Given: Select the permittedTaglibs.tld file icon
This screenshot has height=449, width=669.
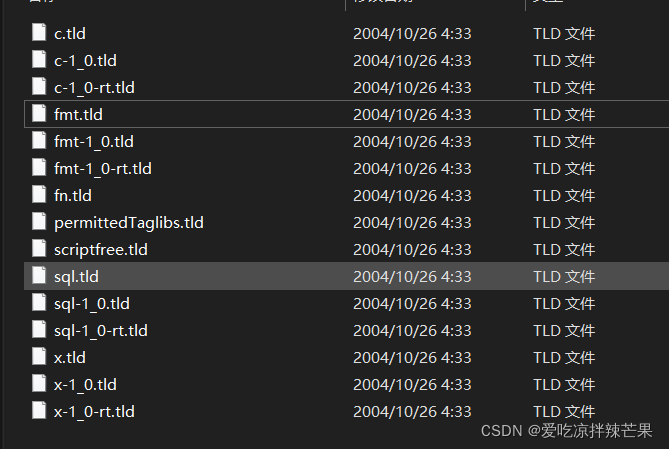Looking at the screenshot, I should 39,222.
